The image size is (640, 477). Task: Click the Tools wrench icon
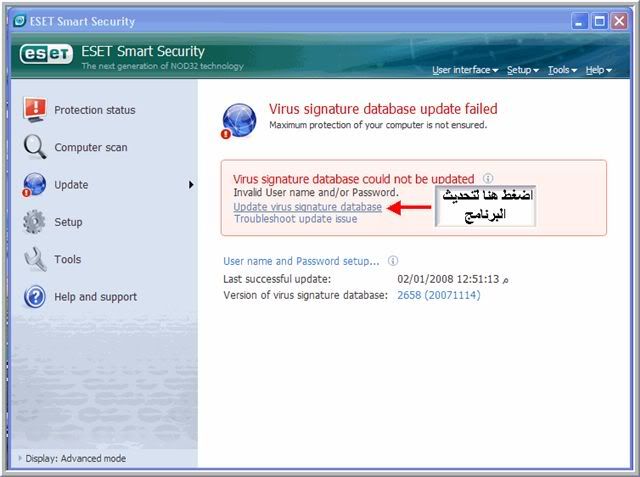point(35,259)
